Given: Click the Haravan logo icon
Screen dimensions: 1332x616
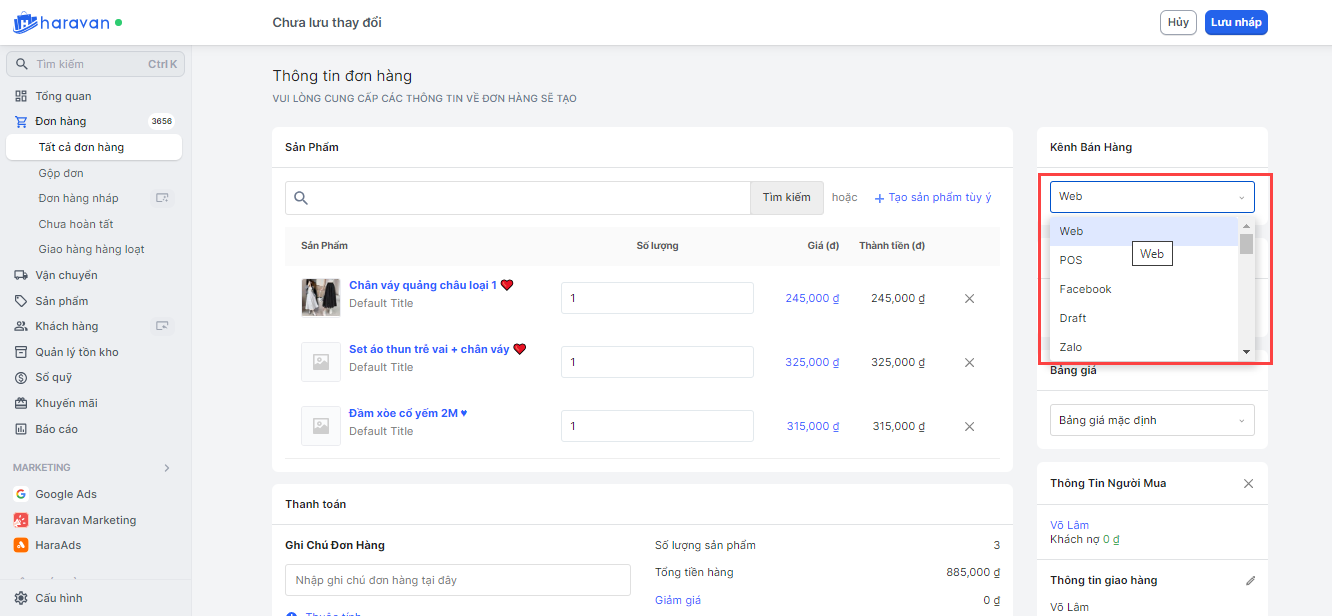Looking at the screenshot, I should point(25,22).
